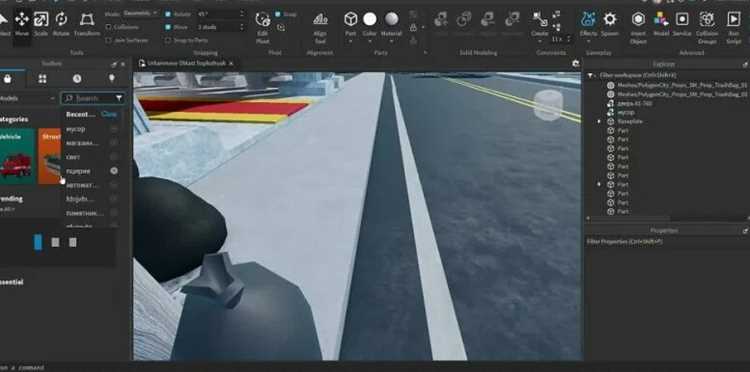Click the orange Structure category card

pos(50,156)
